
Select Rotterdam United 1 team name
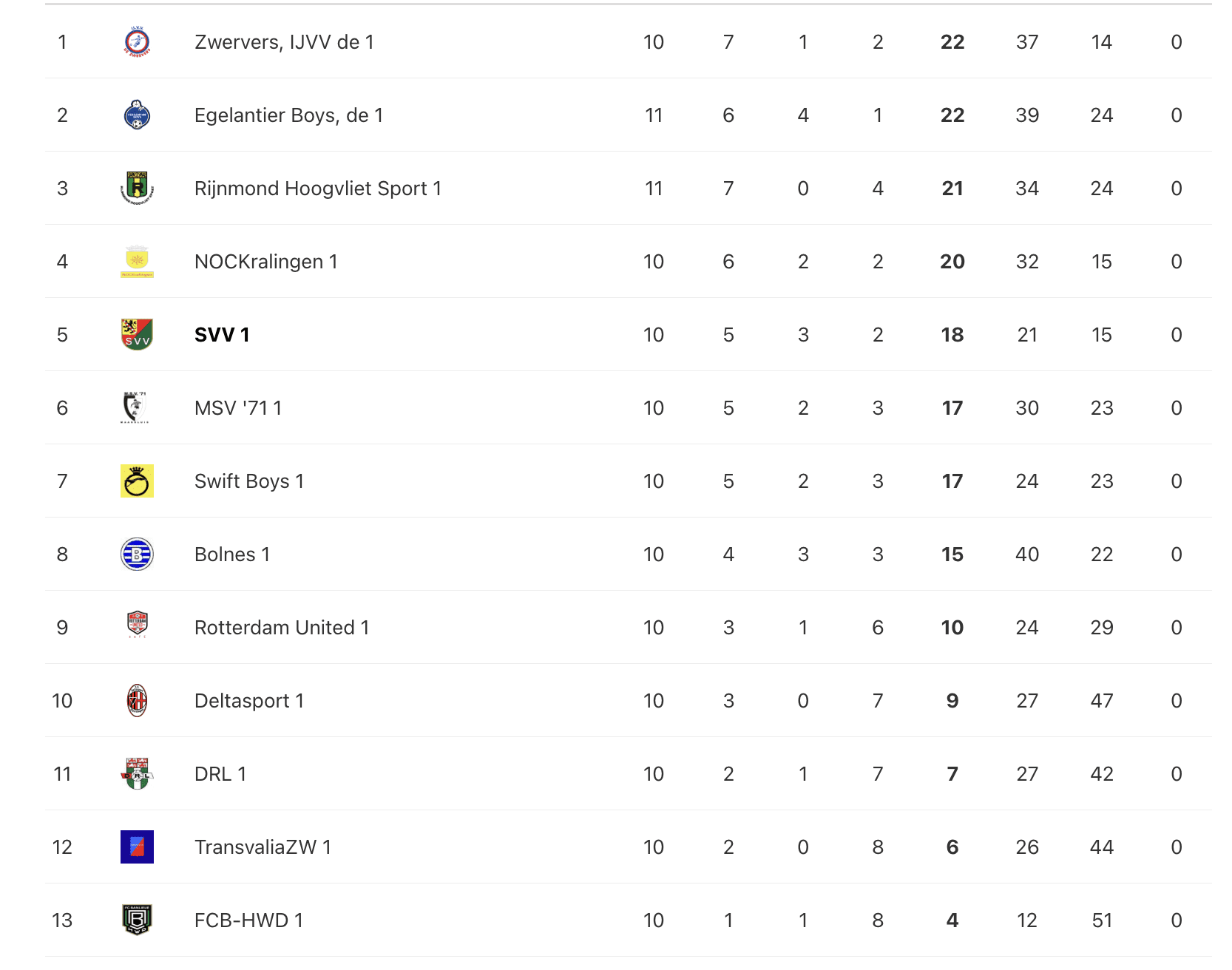click(282, 628)
